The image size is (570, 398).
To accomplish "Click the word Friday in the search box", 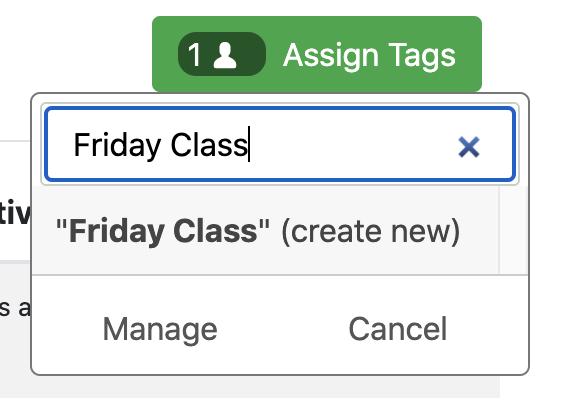I will click(x=117, y=145).
